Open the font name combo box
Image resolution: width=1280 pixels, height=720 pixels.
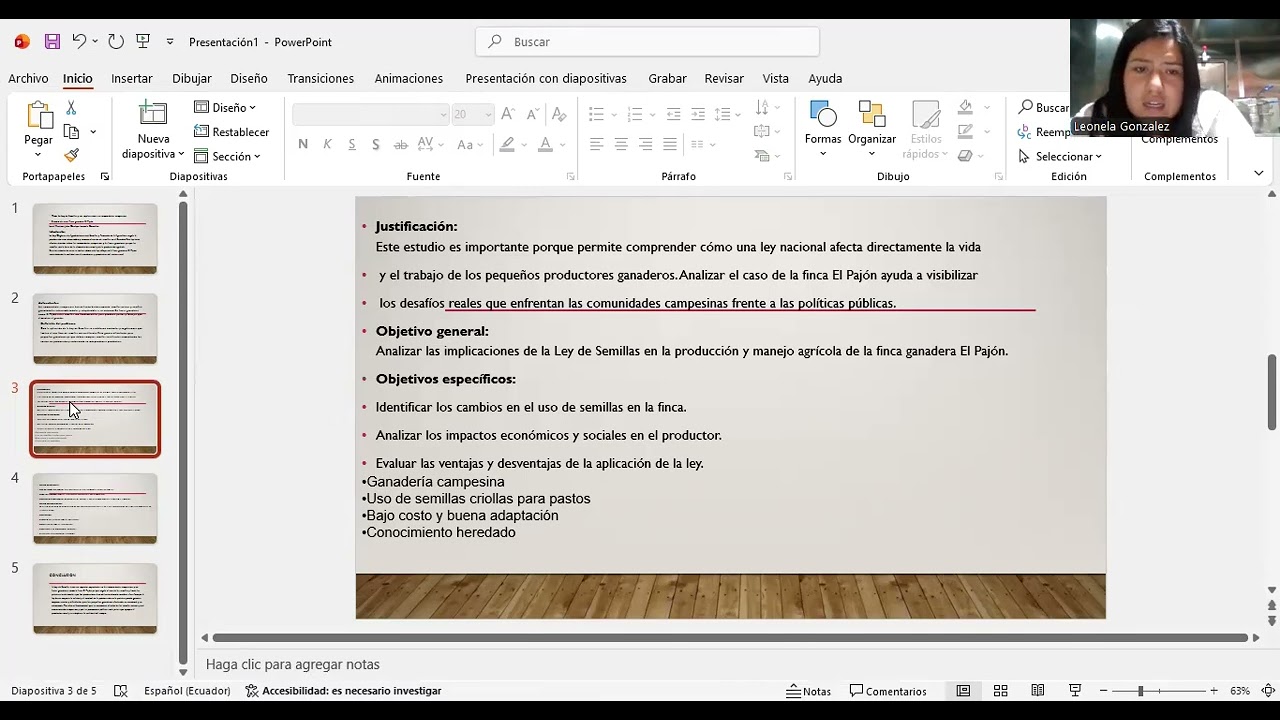[370, 115]
